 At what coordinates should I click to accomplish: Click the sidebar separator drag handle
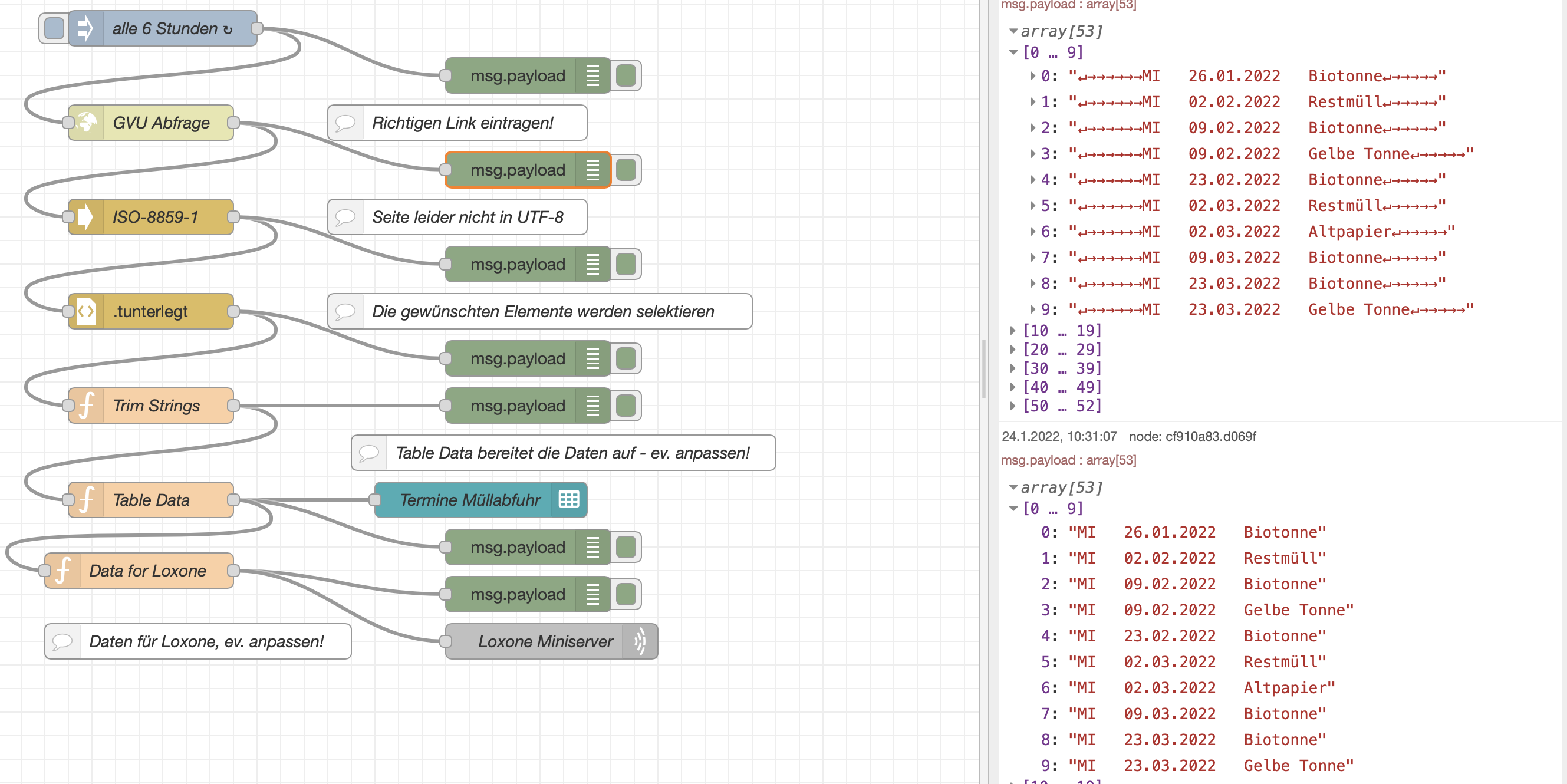tap(983, 368)
